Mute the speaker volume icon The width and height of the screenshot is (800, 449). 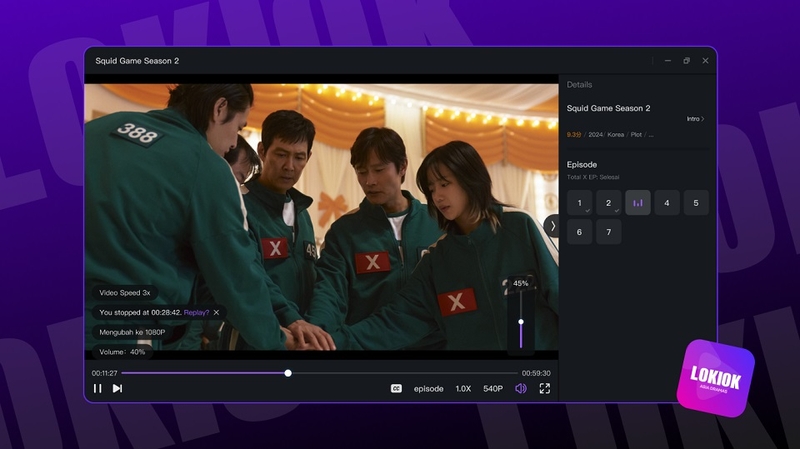[x=520, y=388]
